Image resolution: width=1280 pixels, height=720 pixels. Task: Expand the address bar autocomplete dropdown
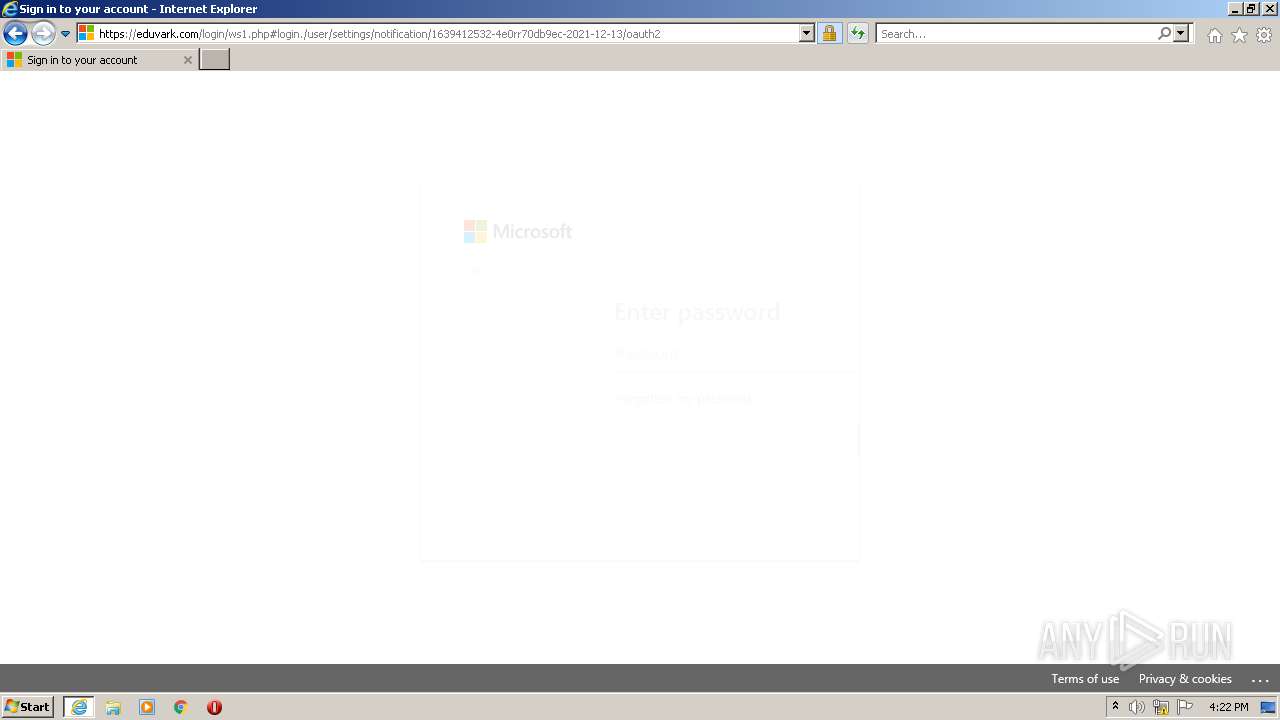point(807,34)
